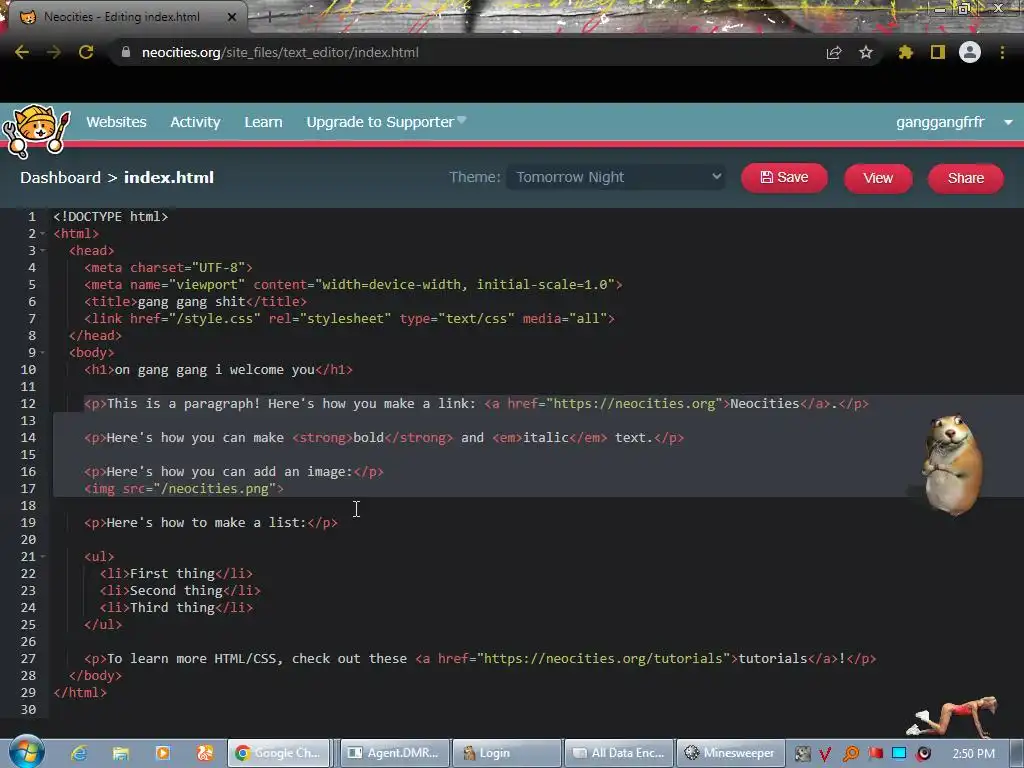Reload the page with the refresh icon

coord(86,52)
